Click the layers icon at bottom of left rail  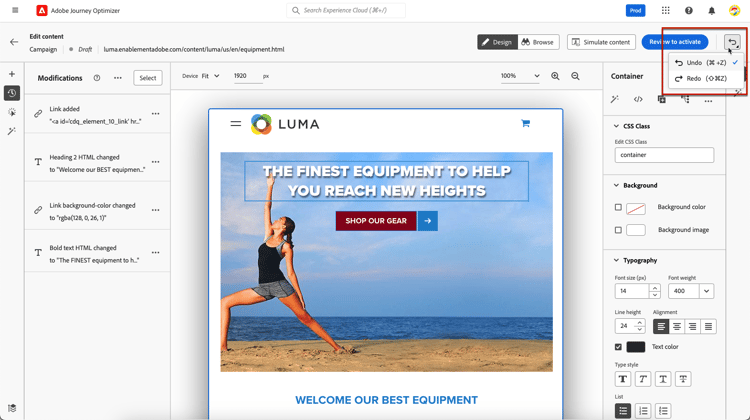12,408
